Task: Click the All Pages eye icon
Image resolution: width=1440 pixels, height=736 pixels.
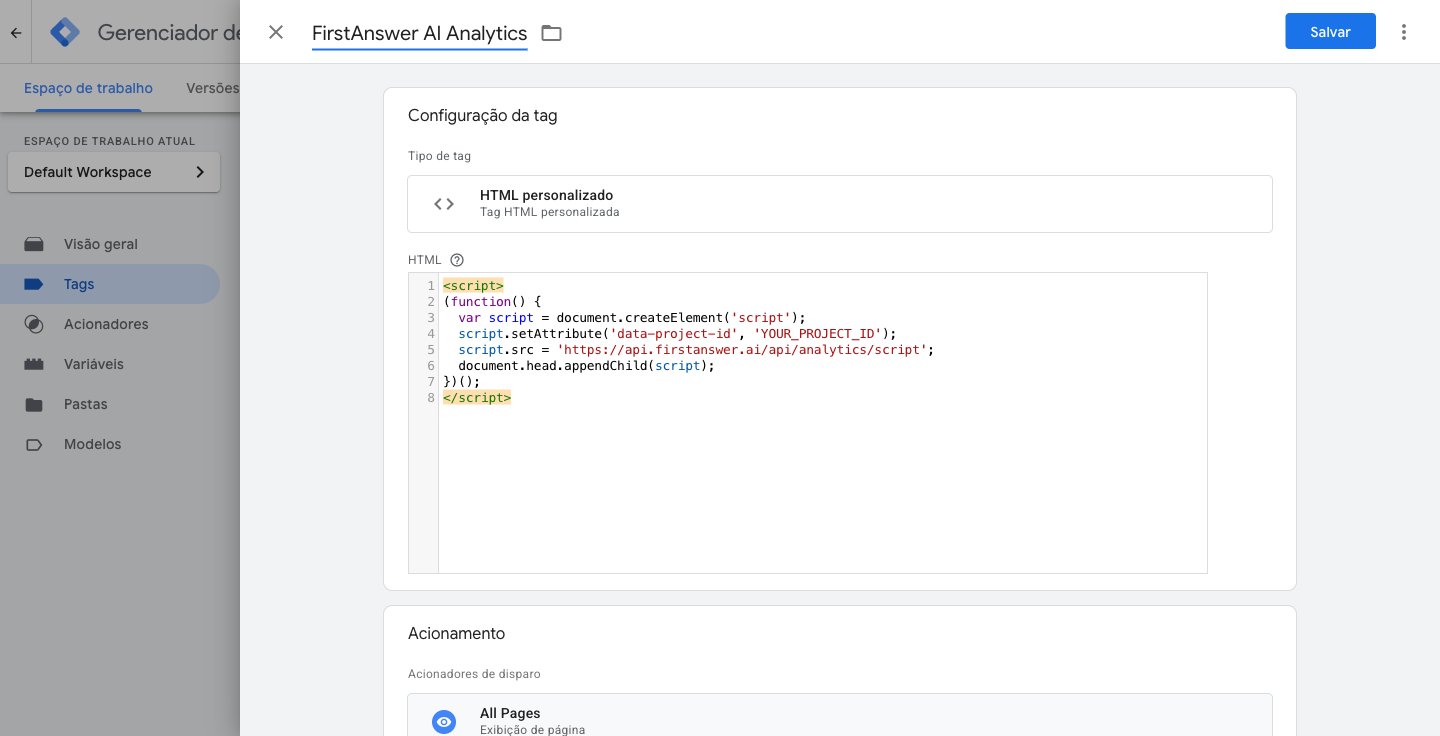Action: 444,722
